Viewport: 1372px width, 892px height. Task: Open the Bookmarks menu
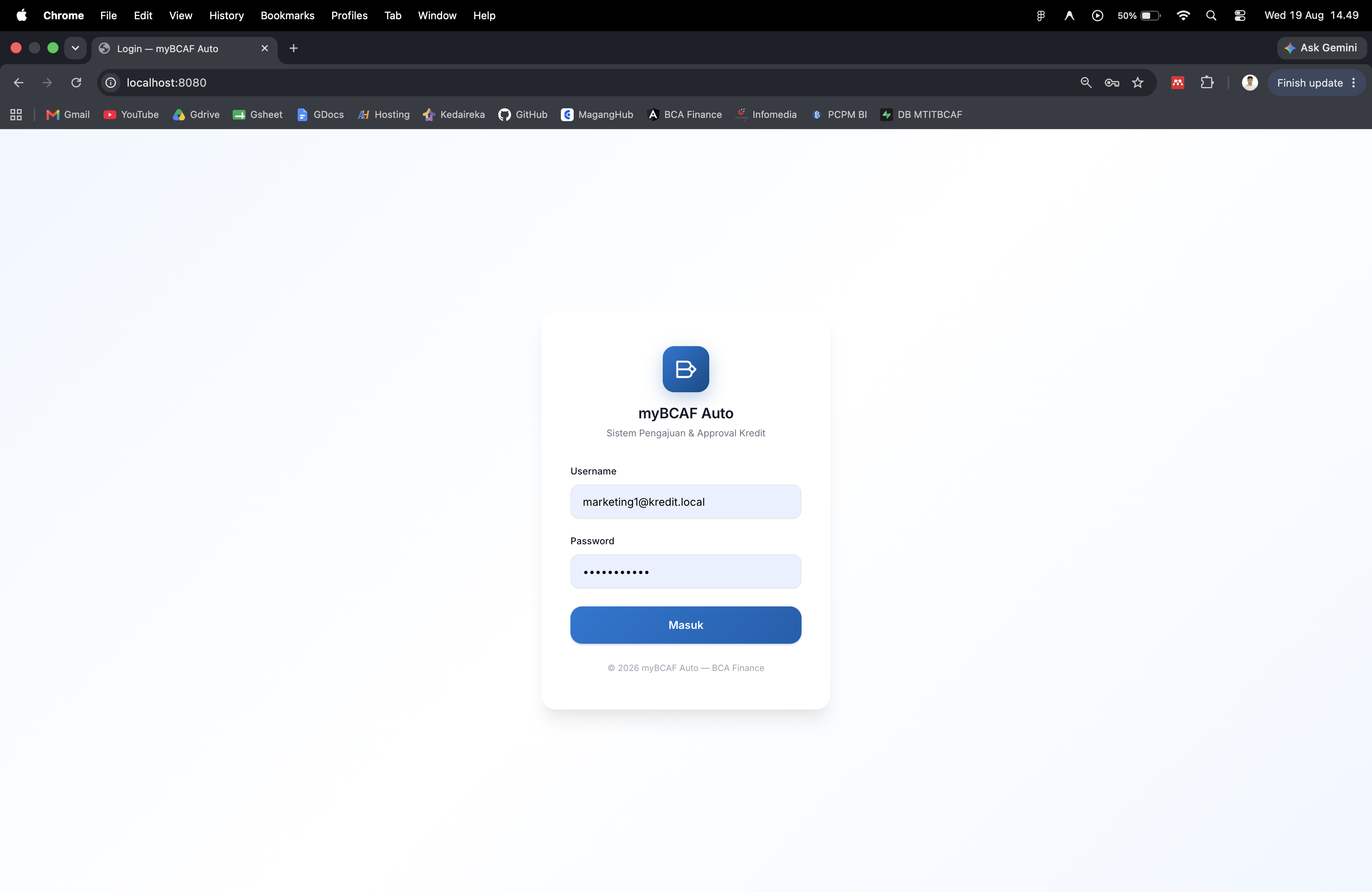pyautogui.click(x=287, y=16)
